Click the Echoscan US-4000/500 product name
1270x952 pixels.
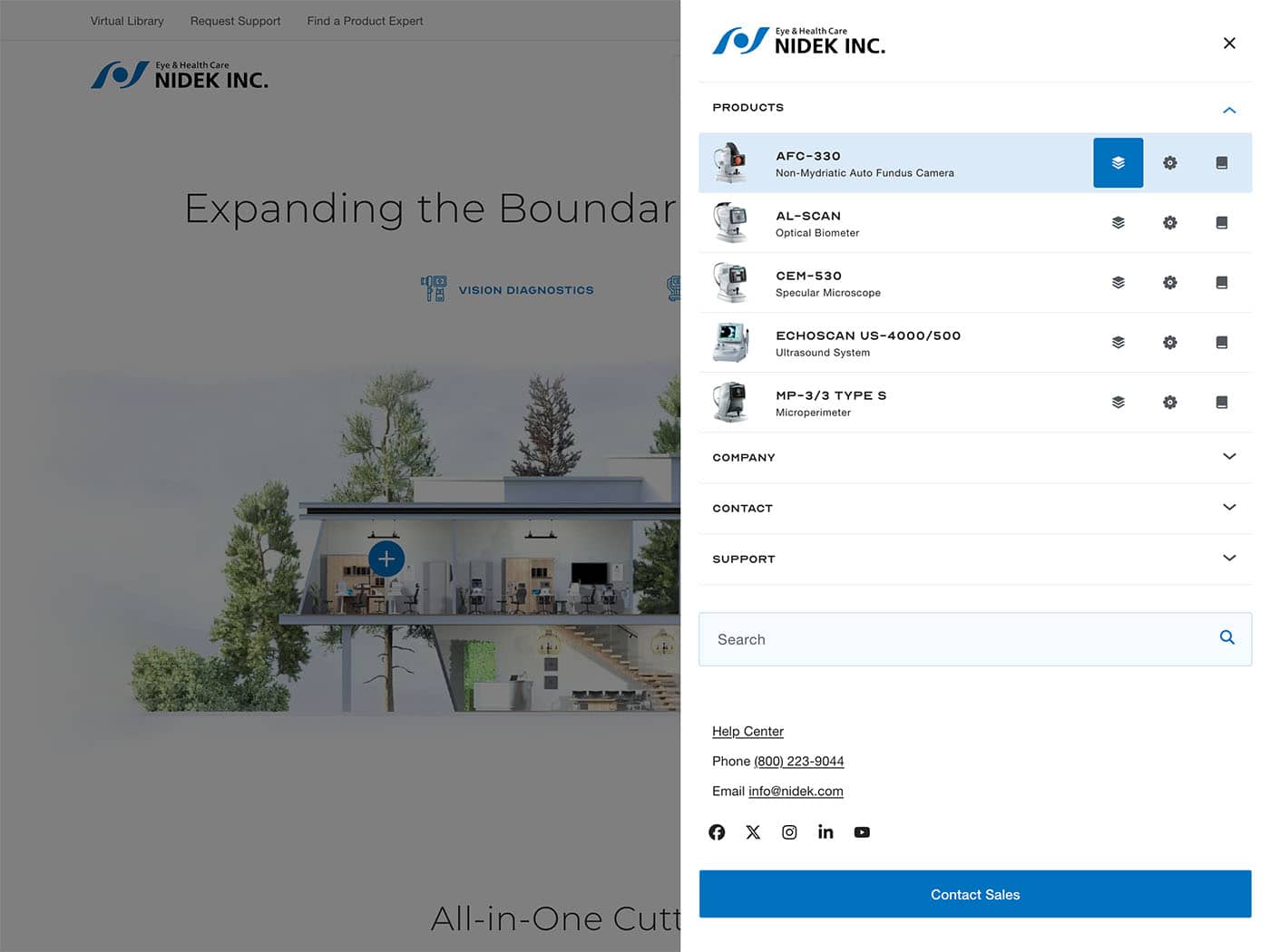tap(868, 335)
